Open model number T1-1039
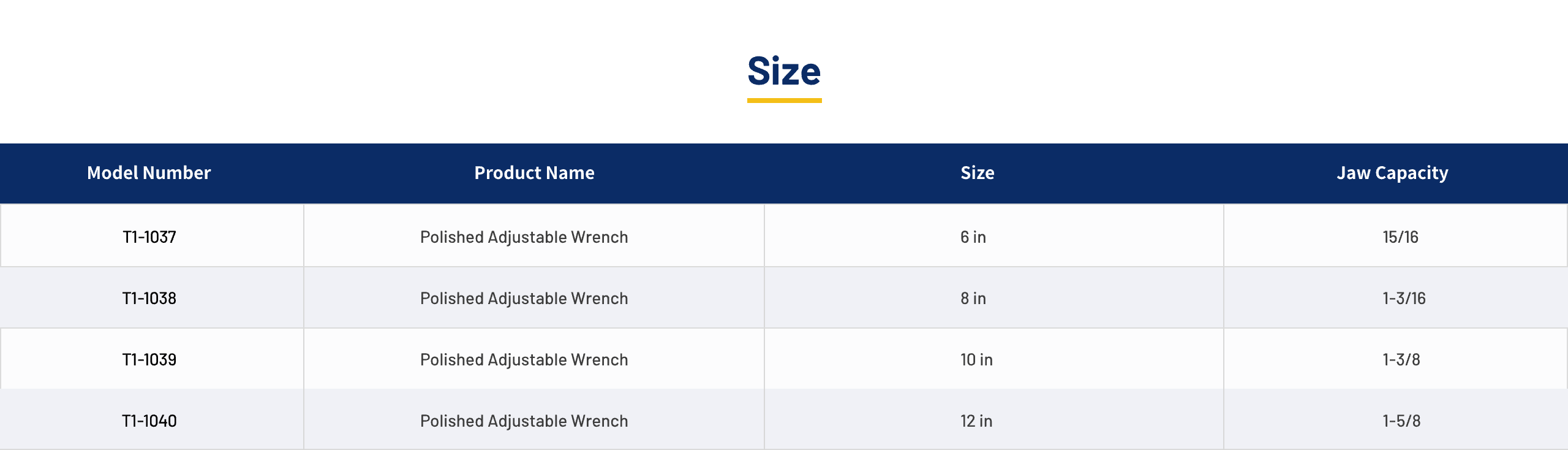Image resolution: width=1568 pixels, height=450 pixels. pyautogui.click(x=149, y=360)
